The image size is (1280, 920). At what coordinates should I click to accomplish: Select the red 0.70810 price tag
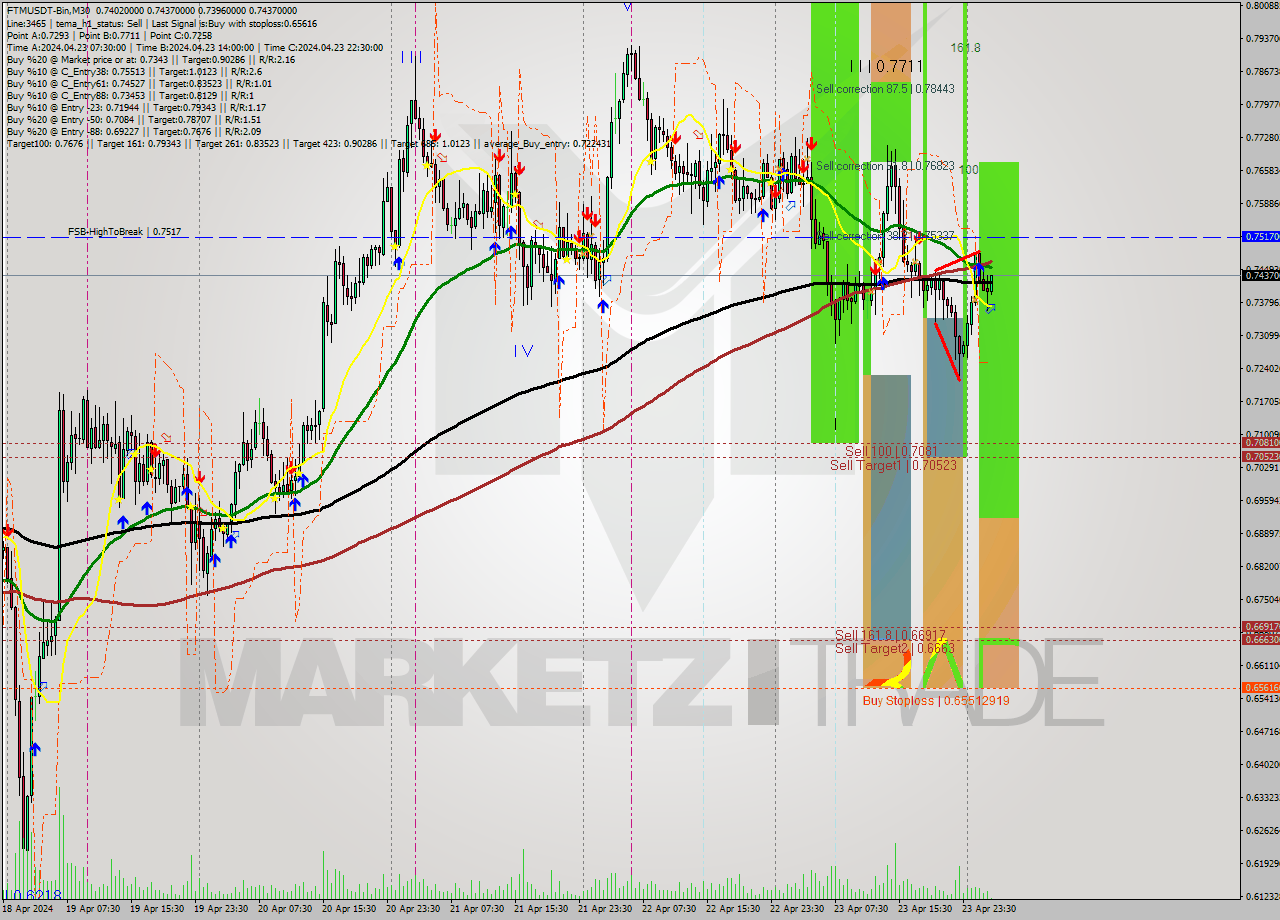pyautogui.click(x=1260, y=443)
